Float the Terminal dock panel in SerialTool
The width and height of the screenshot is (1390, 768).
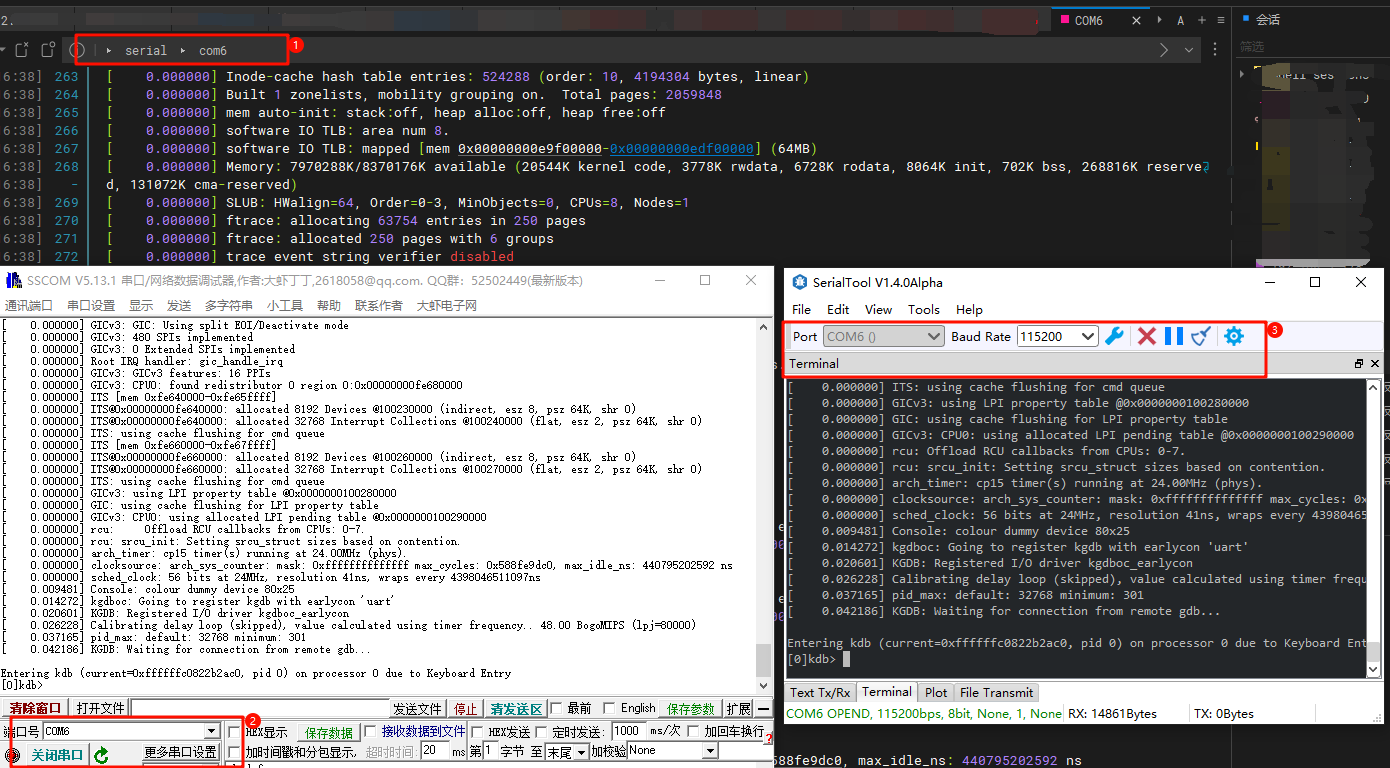(x=1359, y=364)
